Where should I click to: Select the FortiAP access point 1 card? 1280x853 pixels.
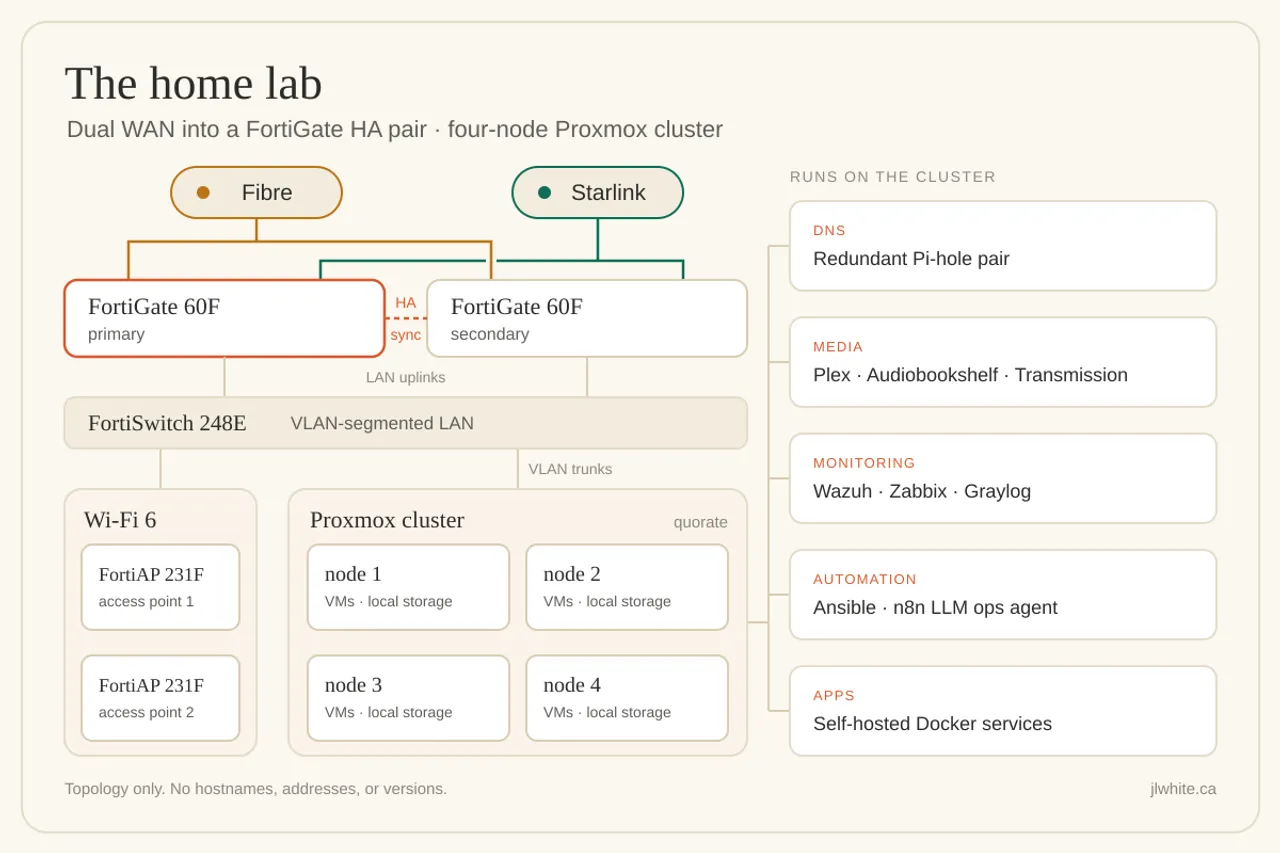click(x=160, y=587)
